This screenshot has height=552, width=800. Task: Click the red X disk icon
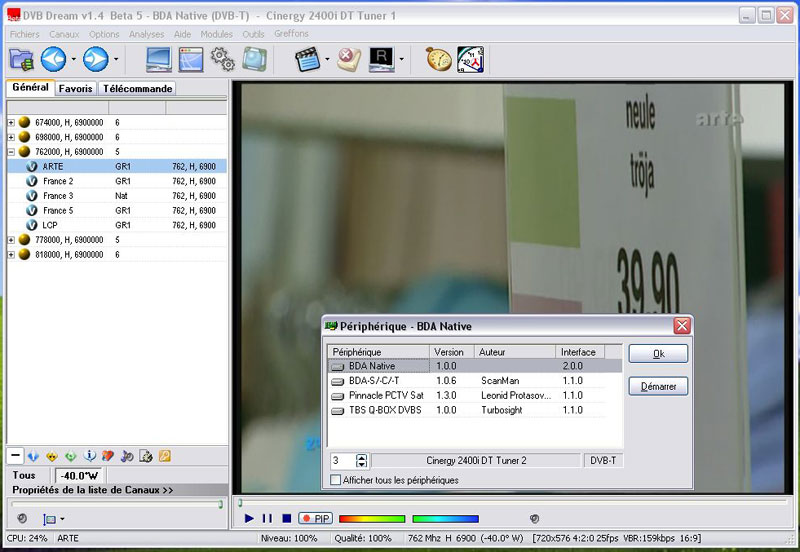(x=349, y=59)
